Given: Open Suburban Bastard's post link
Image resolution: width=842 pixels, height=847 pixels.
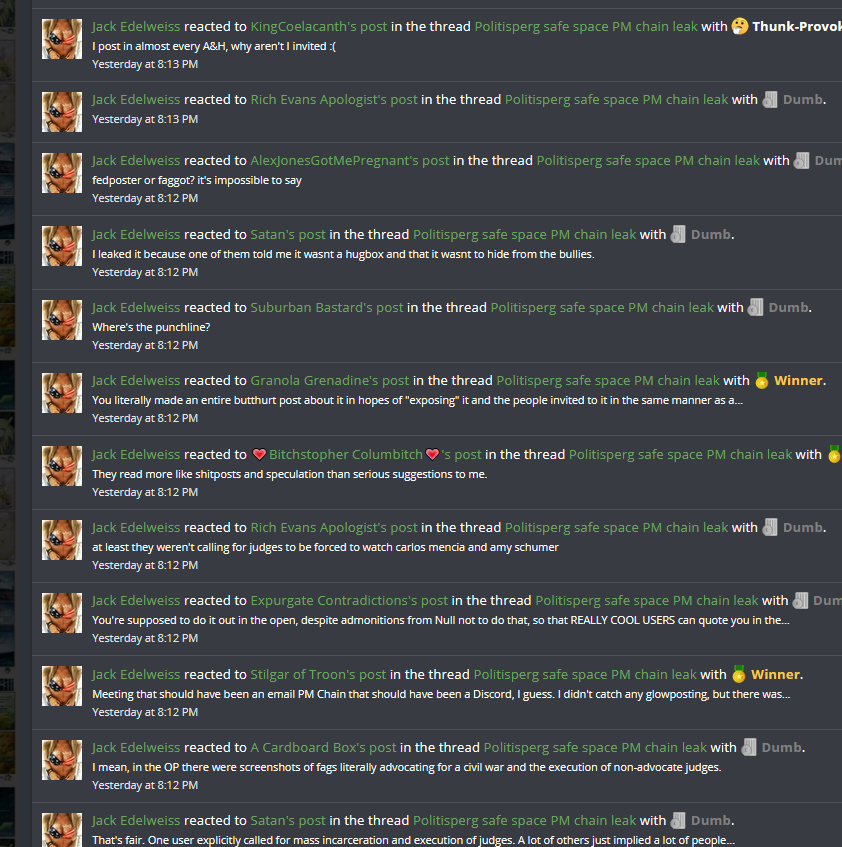Looking at the screenshot, I should click(x=327, y=307).
